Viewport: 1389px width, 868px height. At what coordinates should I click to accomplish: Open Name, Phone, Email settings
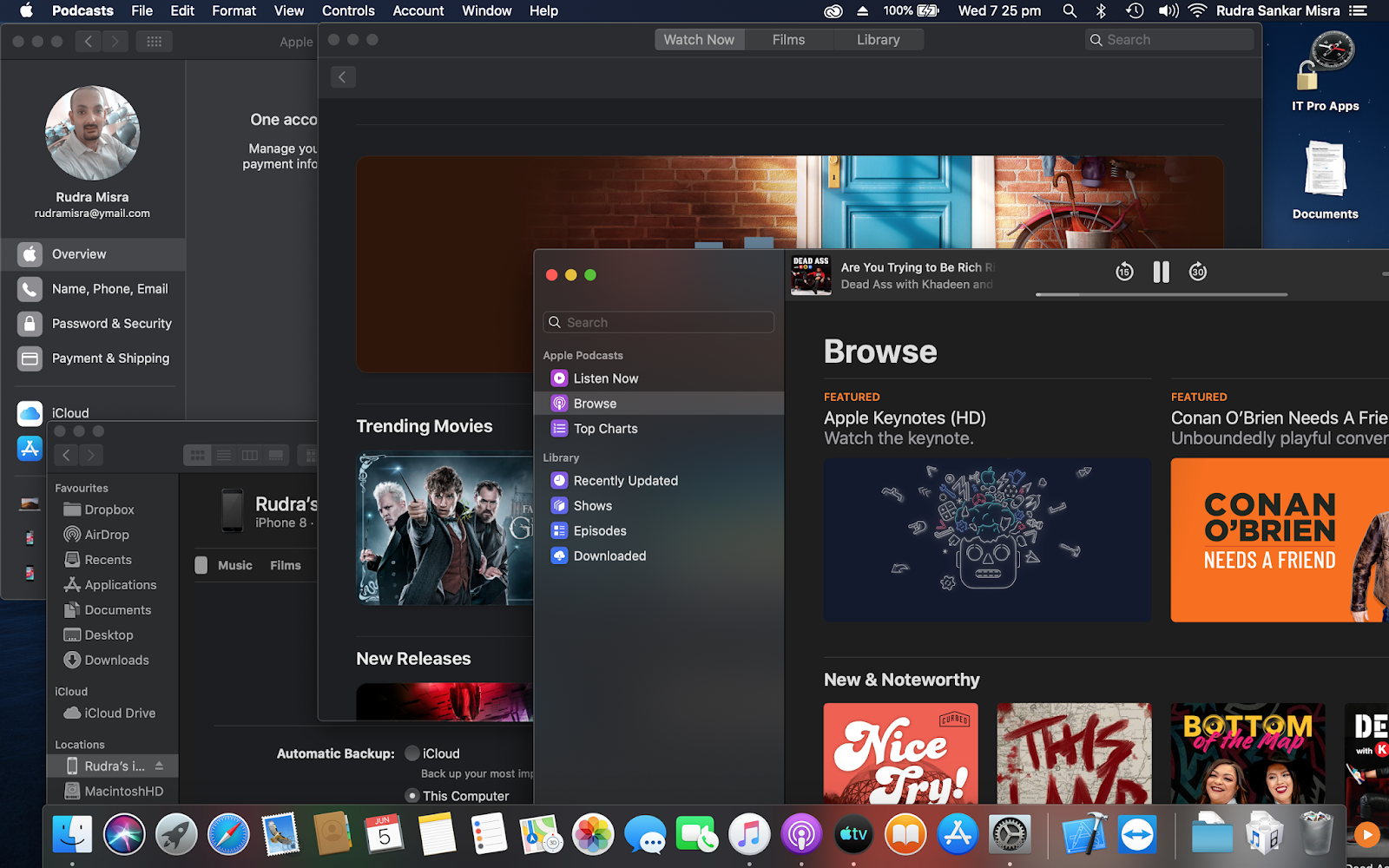click(93, 289)
